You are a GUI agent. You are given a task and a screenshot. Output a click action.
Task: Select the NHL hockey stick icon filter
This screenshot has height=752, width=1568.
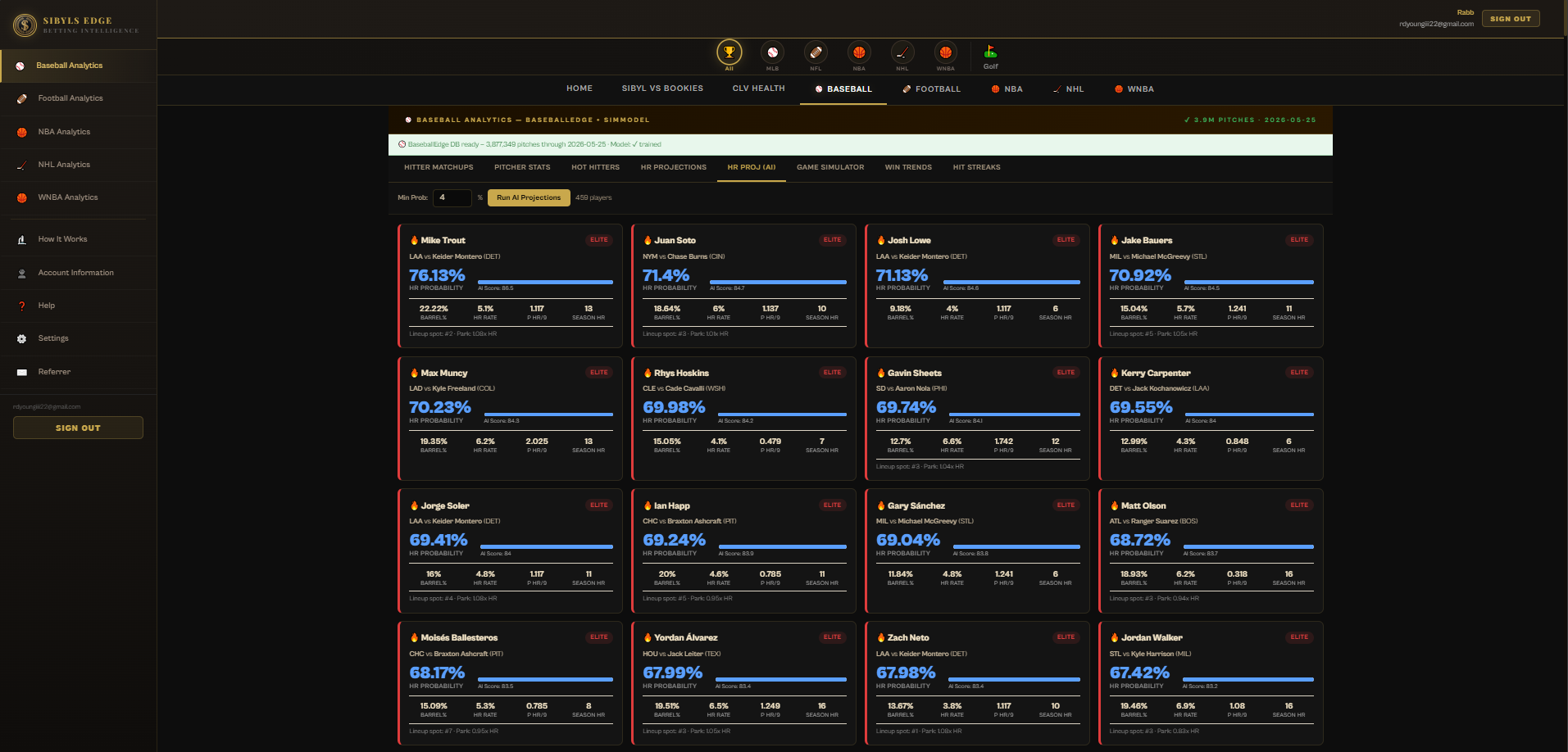click(902, 52)
